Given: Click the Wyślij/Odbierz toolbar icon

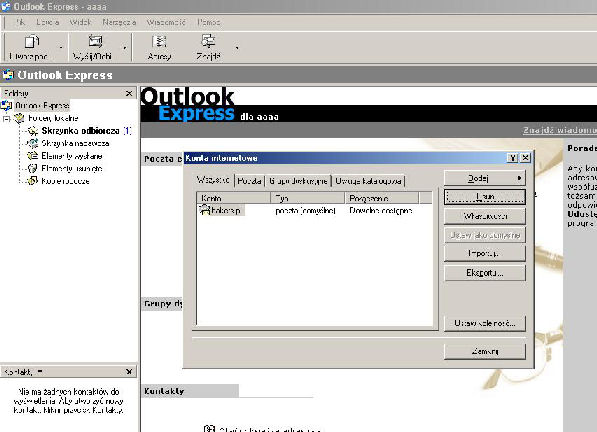Looking at the screenshot, I should point(95,41).
